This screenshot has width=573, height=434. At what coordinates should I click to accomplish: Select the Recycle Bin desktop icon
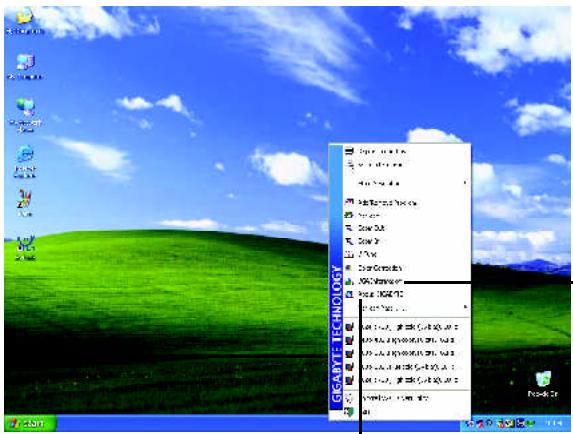coord(543,384)
